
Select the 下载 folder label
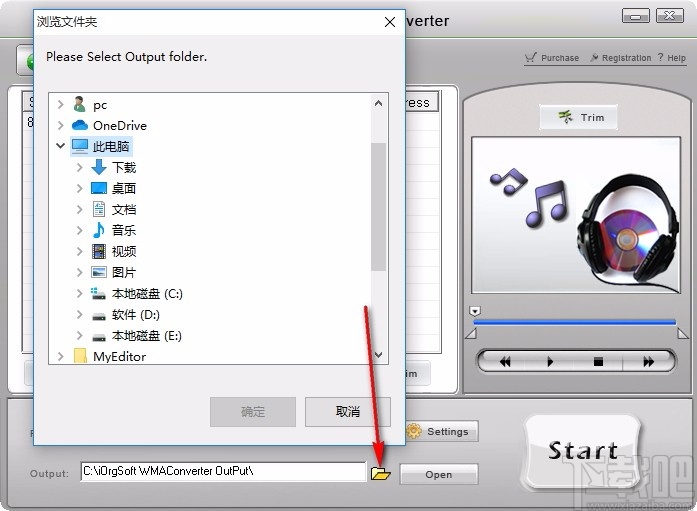pyautogui.click(x=124, y=168)
